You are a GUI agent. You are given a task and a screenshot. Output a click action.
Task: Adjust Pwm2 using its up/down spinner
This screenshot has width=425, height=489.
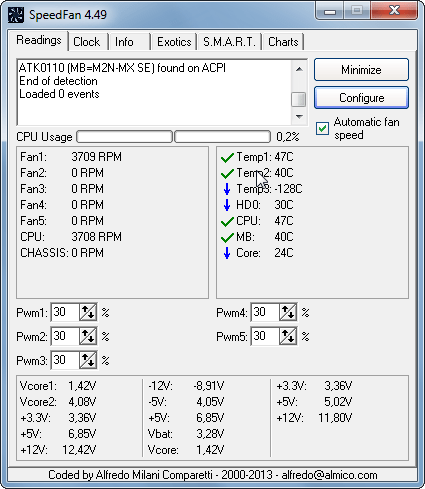click(88, 336)
